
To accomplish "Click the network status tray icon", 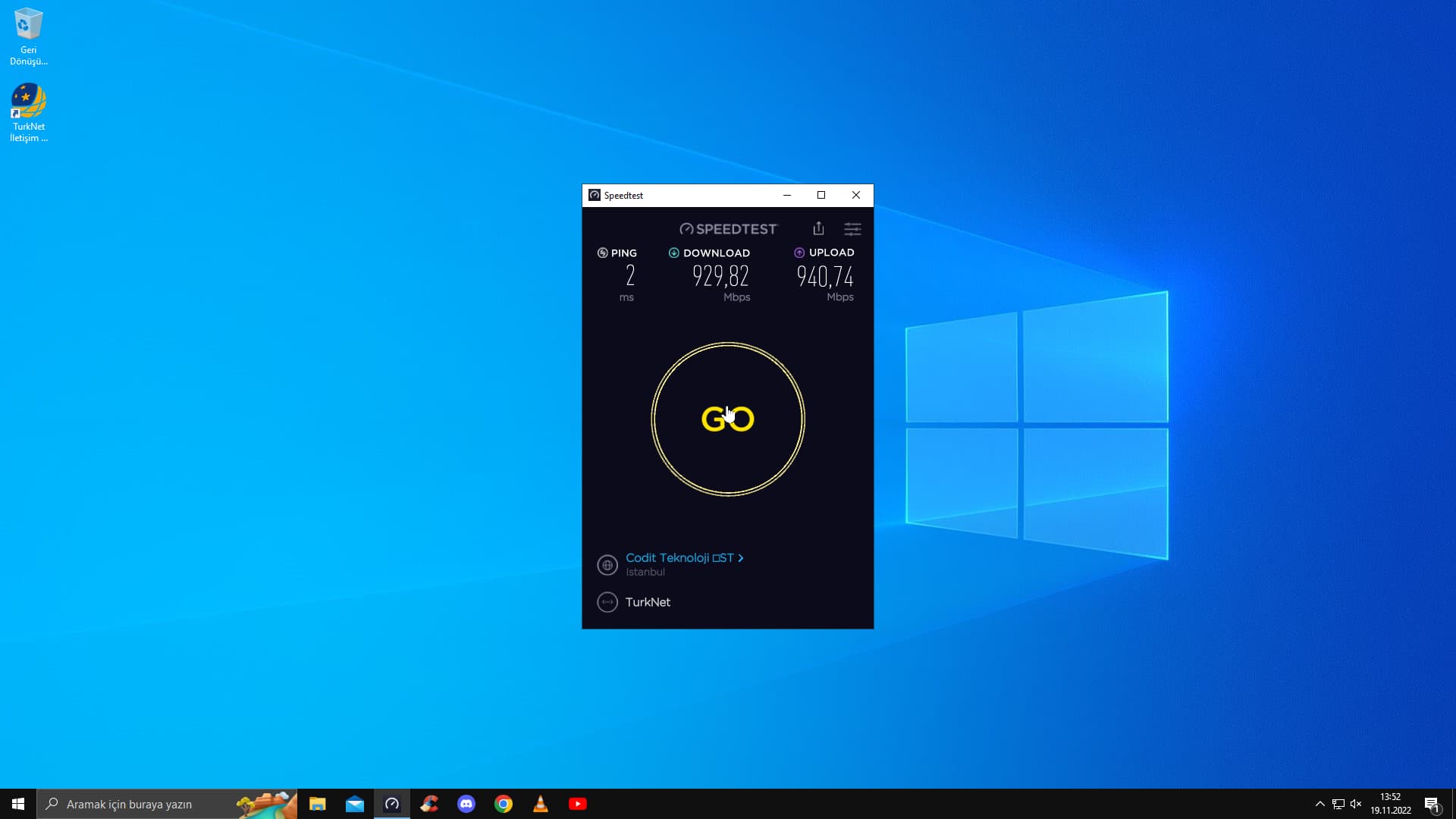I will pyautogui.click(x=1338, y=804).
